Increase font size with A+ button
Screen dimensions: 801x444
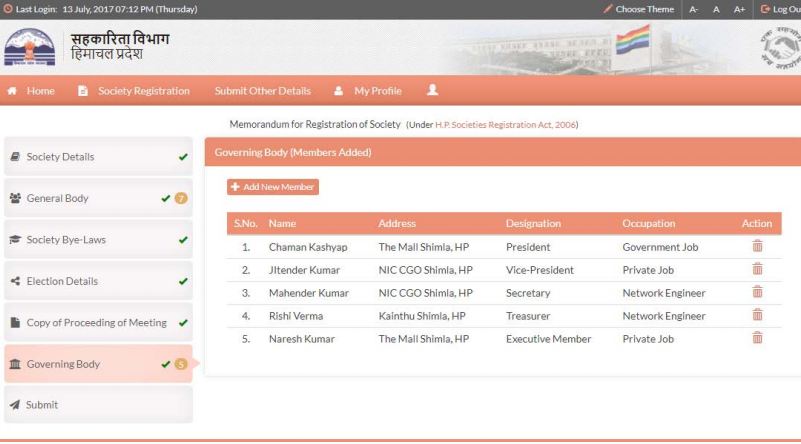(x=739, y=9)
